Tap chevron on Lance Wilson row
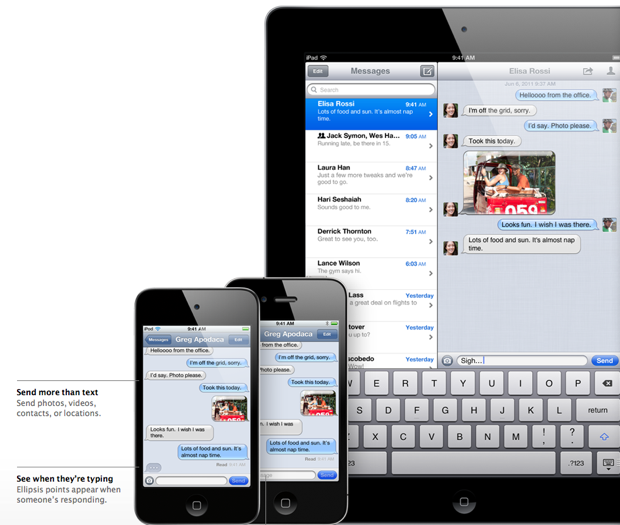This screenshot has height=525, width=620. click(431, 274)
